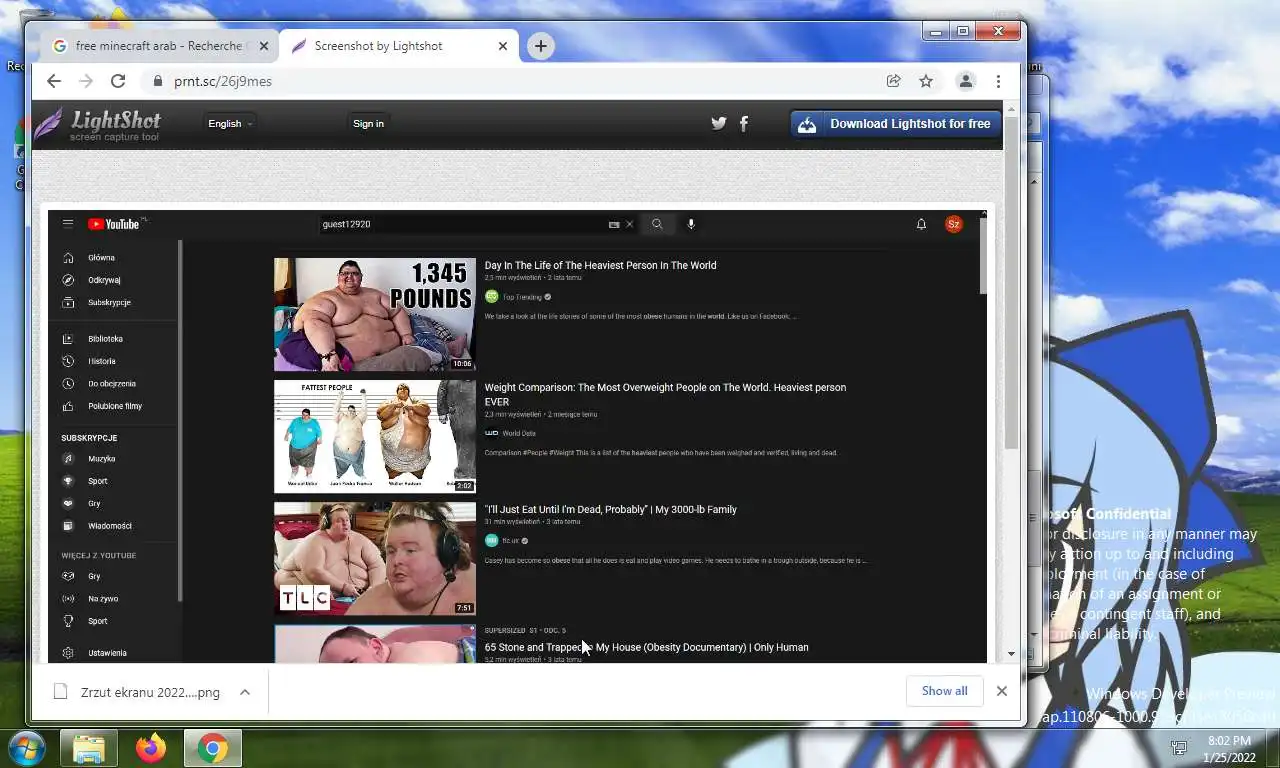Click title Day In The Life of The Heaviest Person
This screenshot has width=1280, height=768.
[x=600, y=265]
